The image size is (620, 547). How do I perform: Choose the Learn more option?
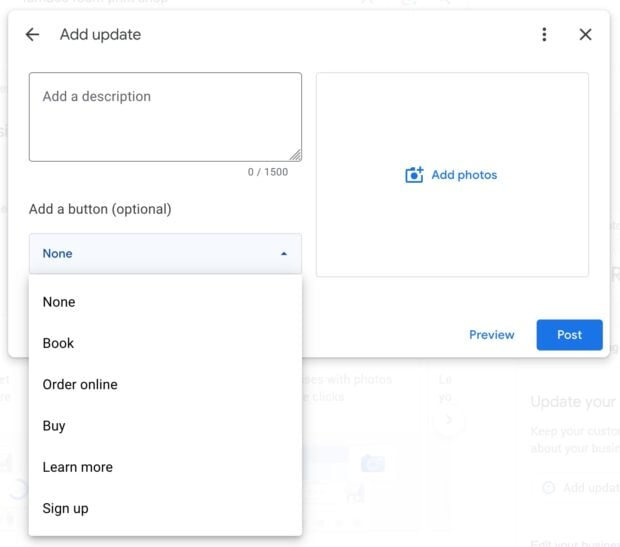[77, 467]
